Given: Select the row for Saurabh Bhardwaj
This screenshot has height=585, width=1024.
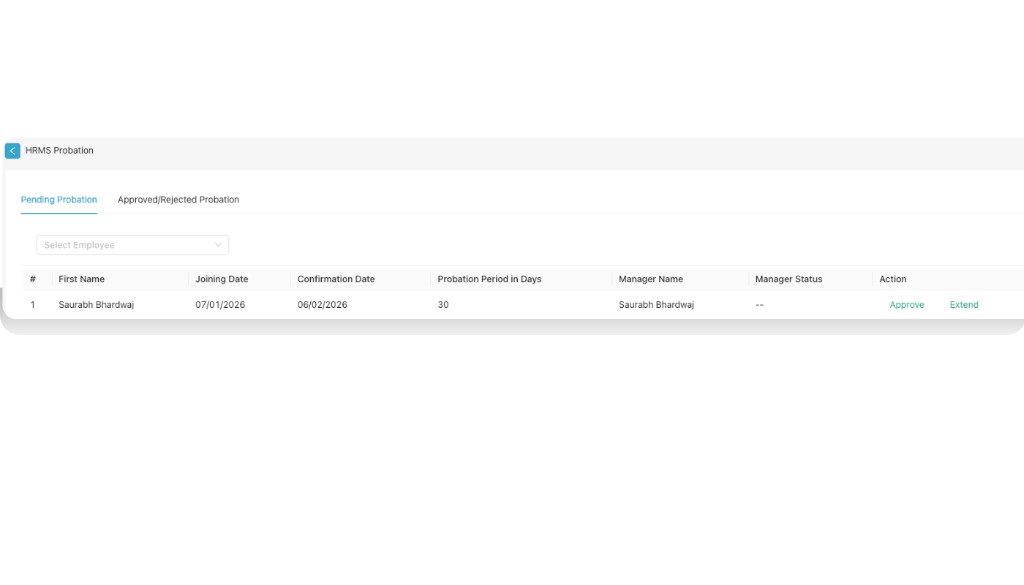Looking at the screenshot, I should click(96, 304).
